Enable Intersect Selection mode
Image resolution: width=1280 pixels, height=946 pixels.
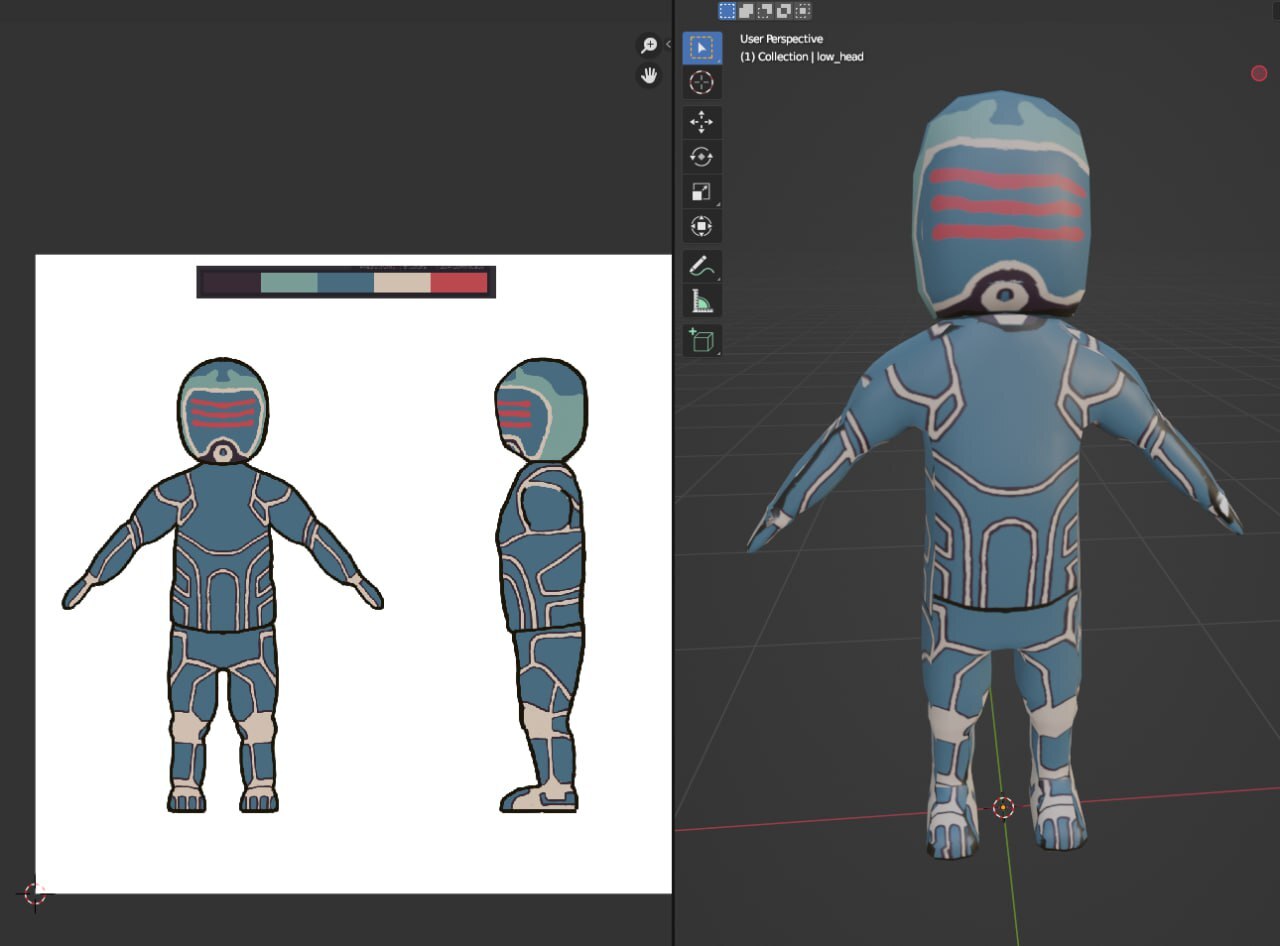803,11
